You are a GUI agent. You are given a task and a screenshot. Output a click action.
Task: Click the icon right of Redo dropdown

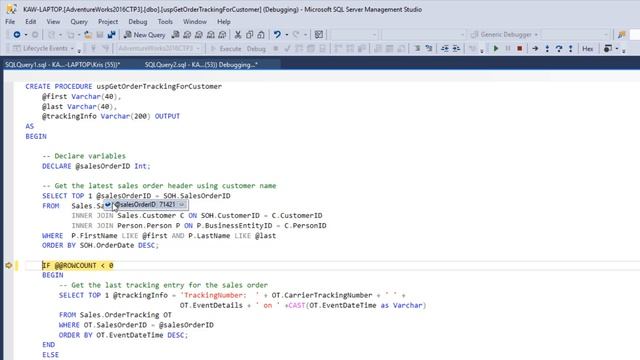pyautogui.click(x=319, y=35)
